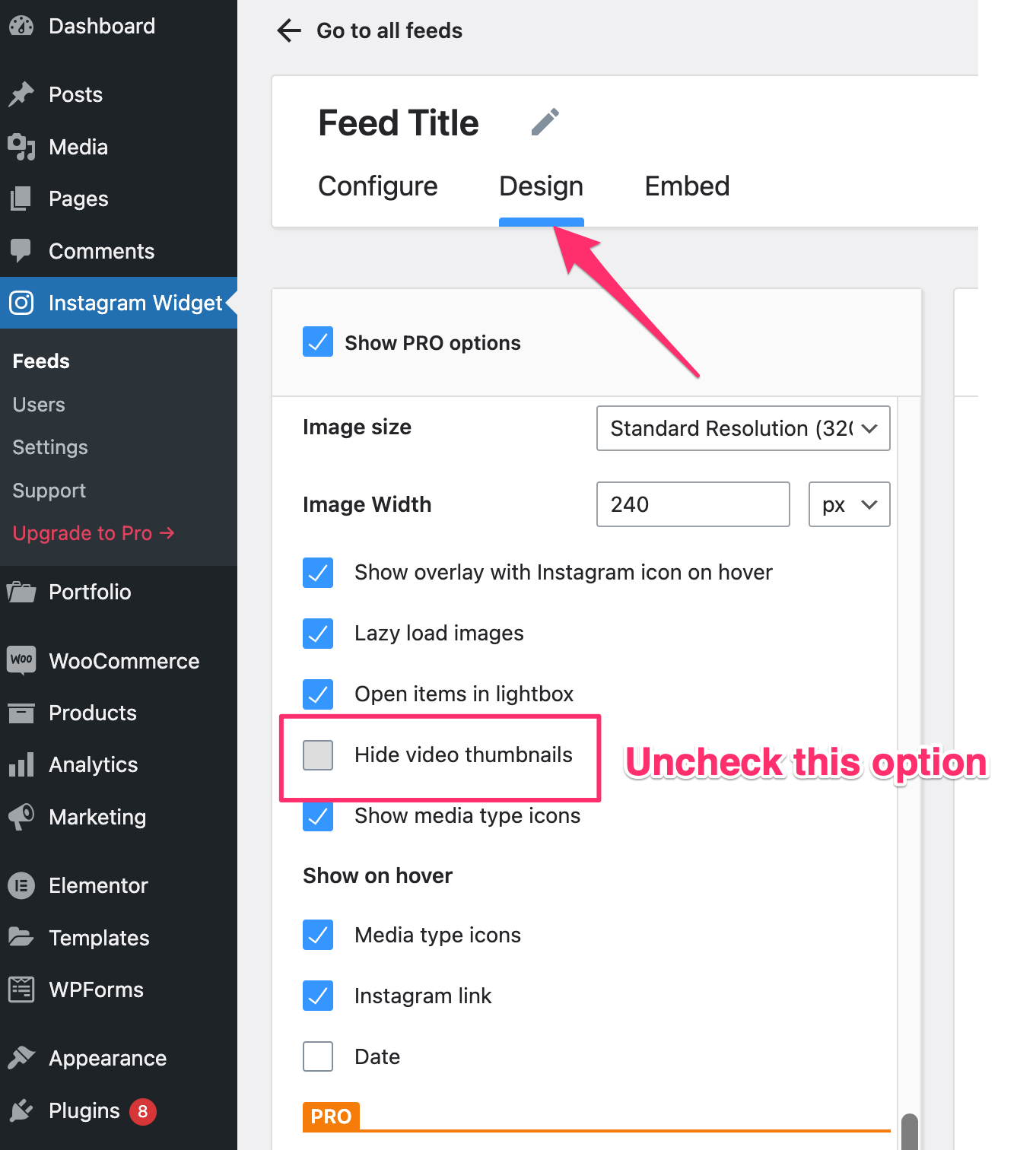Uncheck Show PRO options checkbox
Viewport: 1036px width, 1150px height.
click(x=318, y=342)
